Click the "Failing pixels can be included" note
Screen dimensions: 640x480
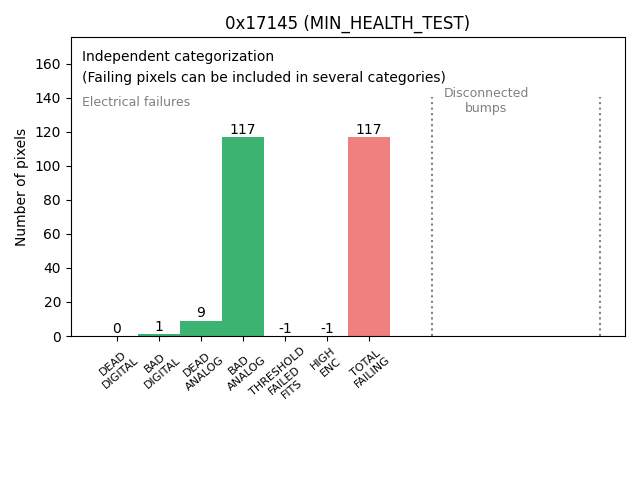coord(264,77)
